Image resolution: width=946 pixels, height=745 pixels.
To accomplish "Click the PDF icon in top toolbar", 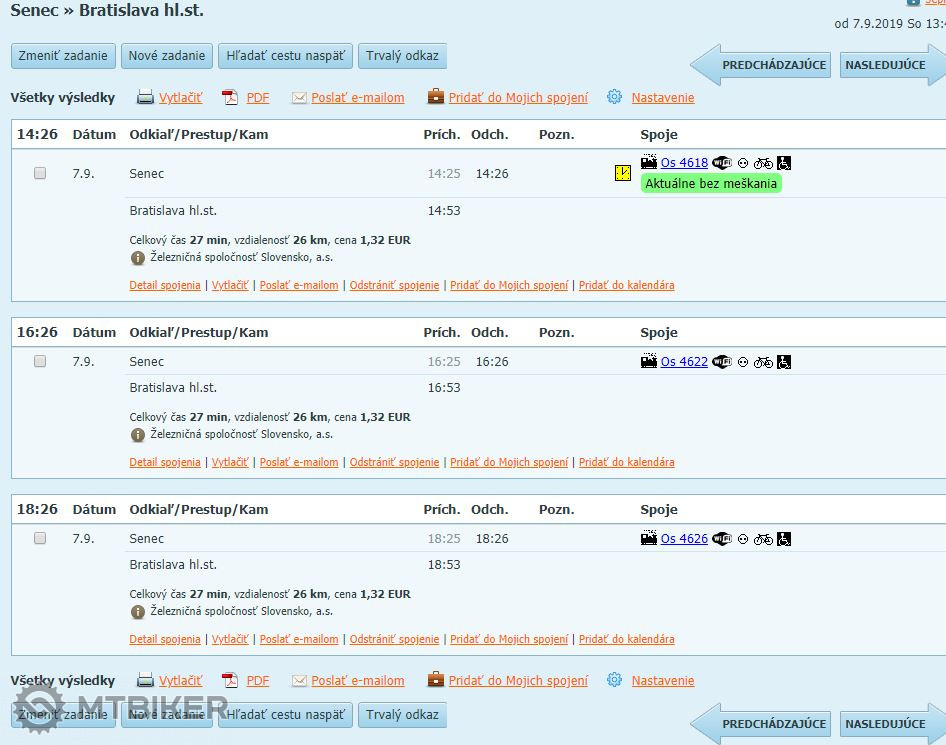I will tap(230, 97).
